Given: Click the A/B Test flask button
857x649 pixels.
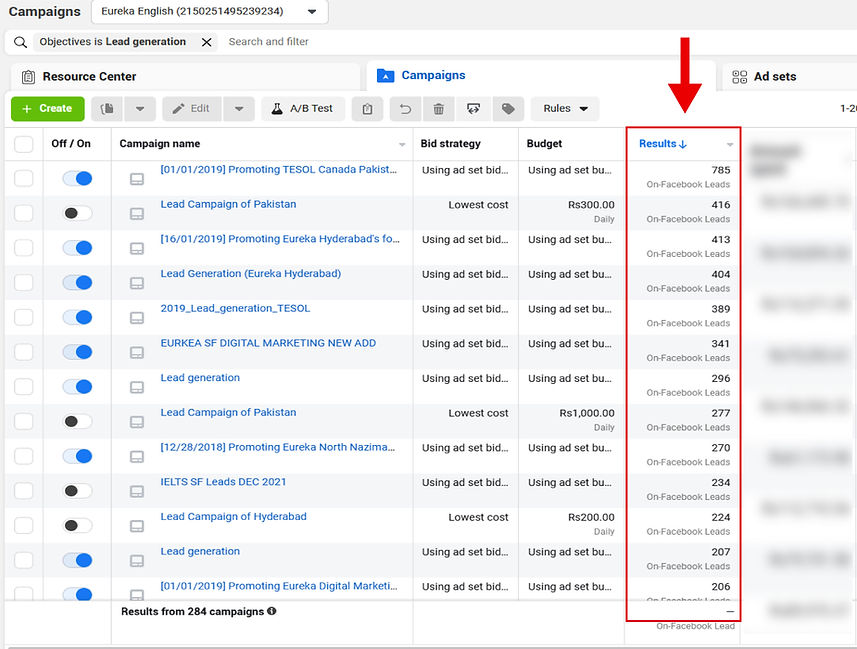Looking at the screenshot, I should coord(303,109).
